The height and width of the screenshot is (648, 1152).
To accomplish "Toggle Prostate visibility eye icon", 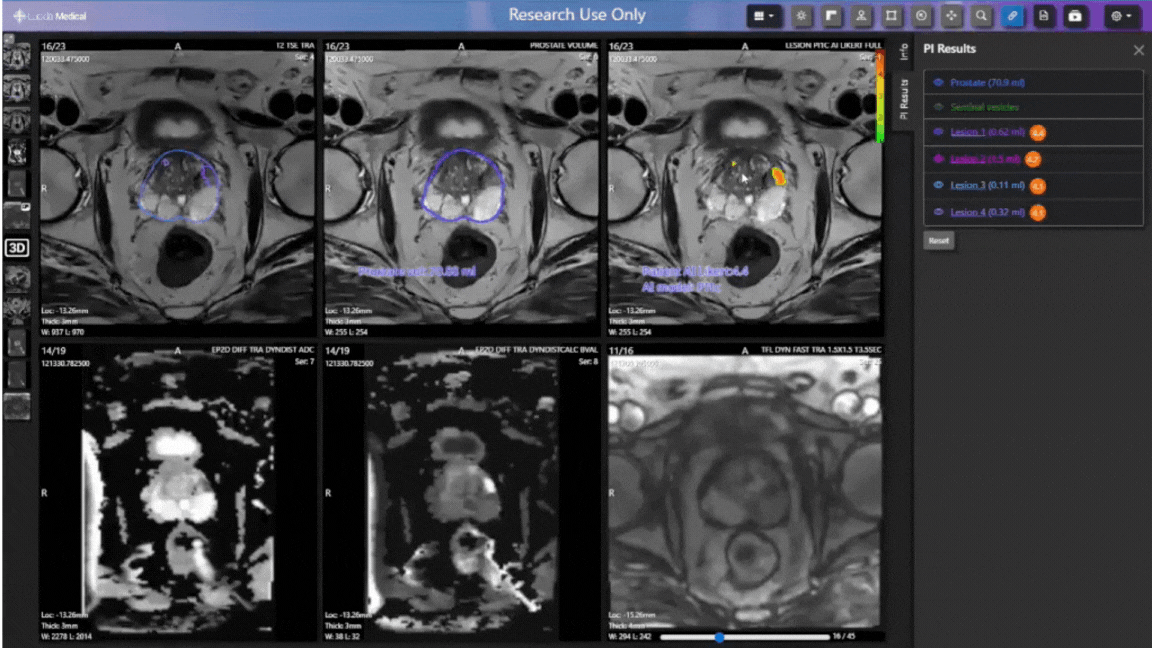I will (x=938, y=83).
